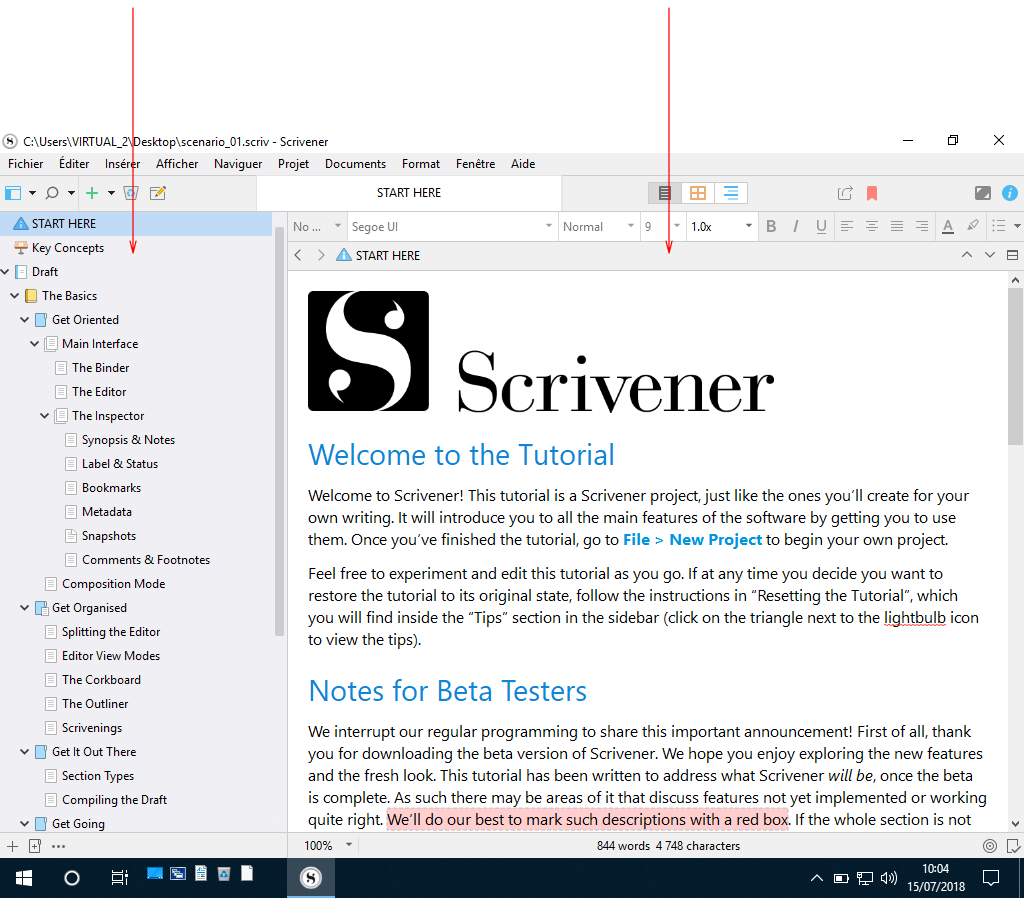This screenshot has width=1024, height=898.
Task: Open the 1.0x line spacing dropdown
Action: (x=722, y=226)
